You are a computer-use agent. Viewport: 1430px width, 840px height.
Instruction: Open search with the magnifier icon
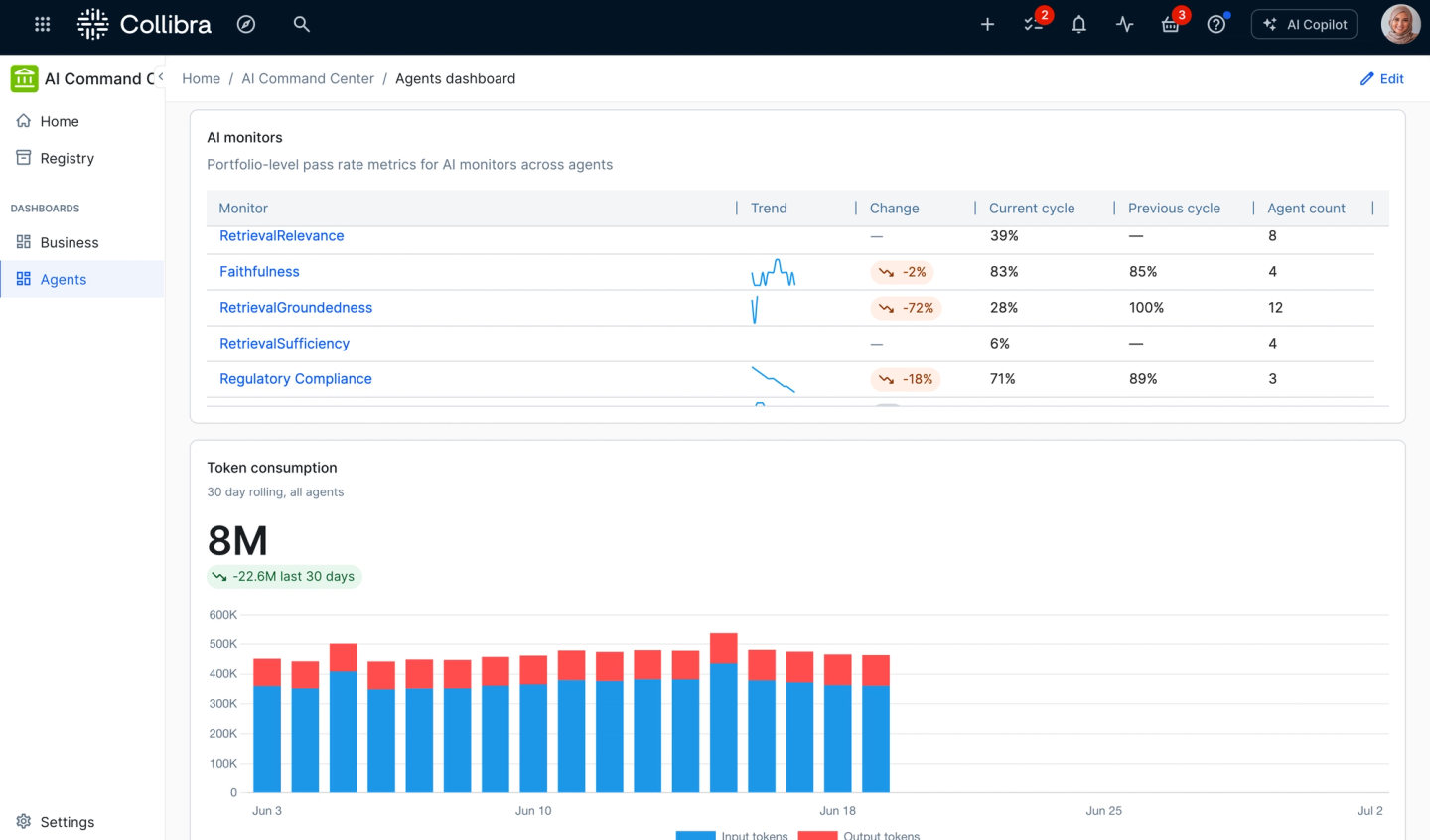pos(302,24)
